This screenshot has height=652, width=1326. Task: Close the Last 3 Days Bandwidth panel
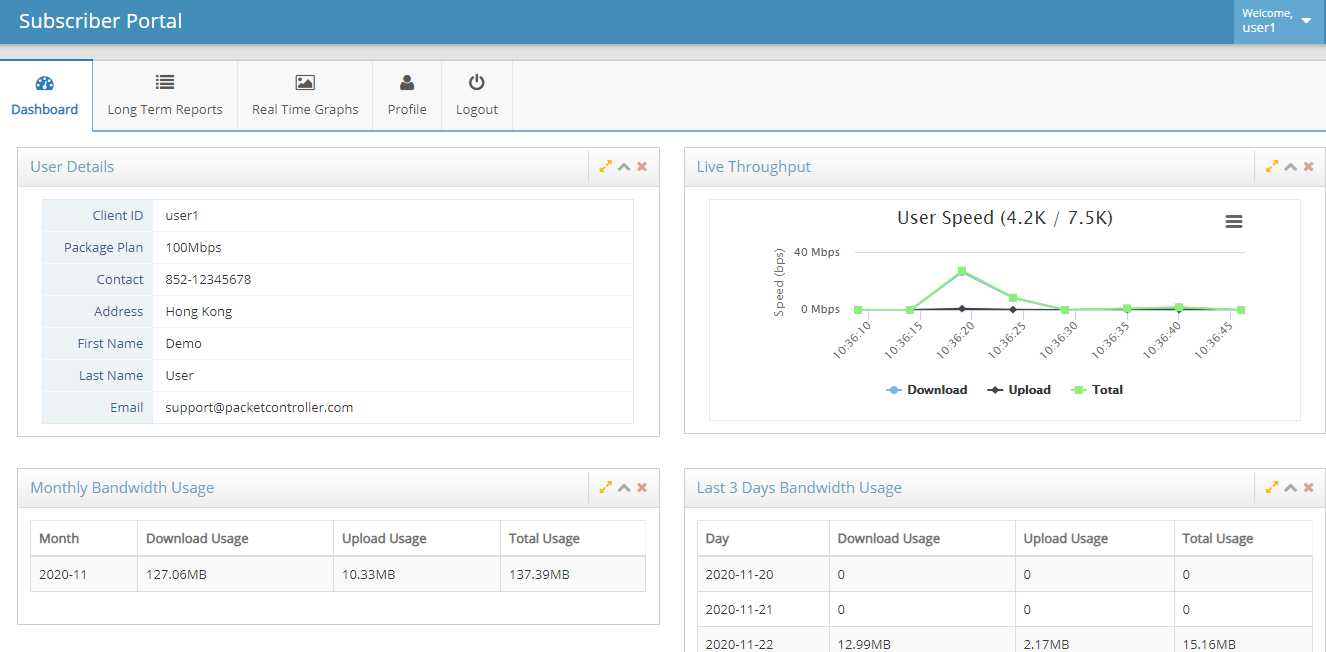pos(1308,488)
